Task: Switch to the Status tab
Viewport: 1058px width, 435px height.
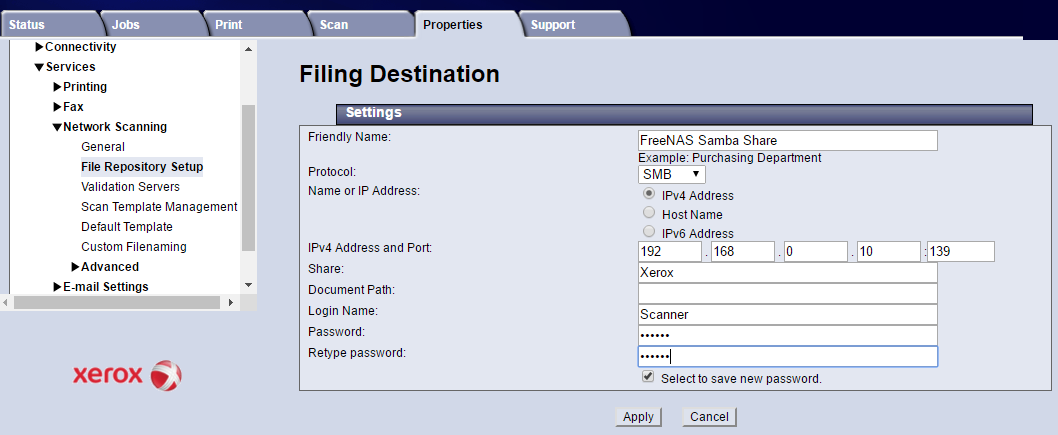Action: (x=27, y=24)
